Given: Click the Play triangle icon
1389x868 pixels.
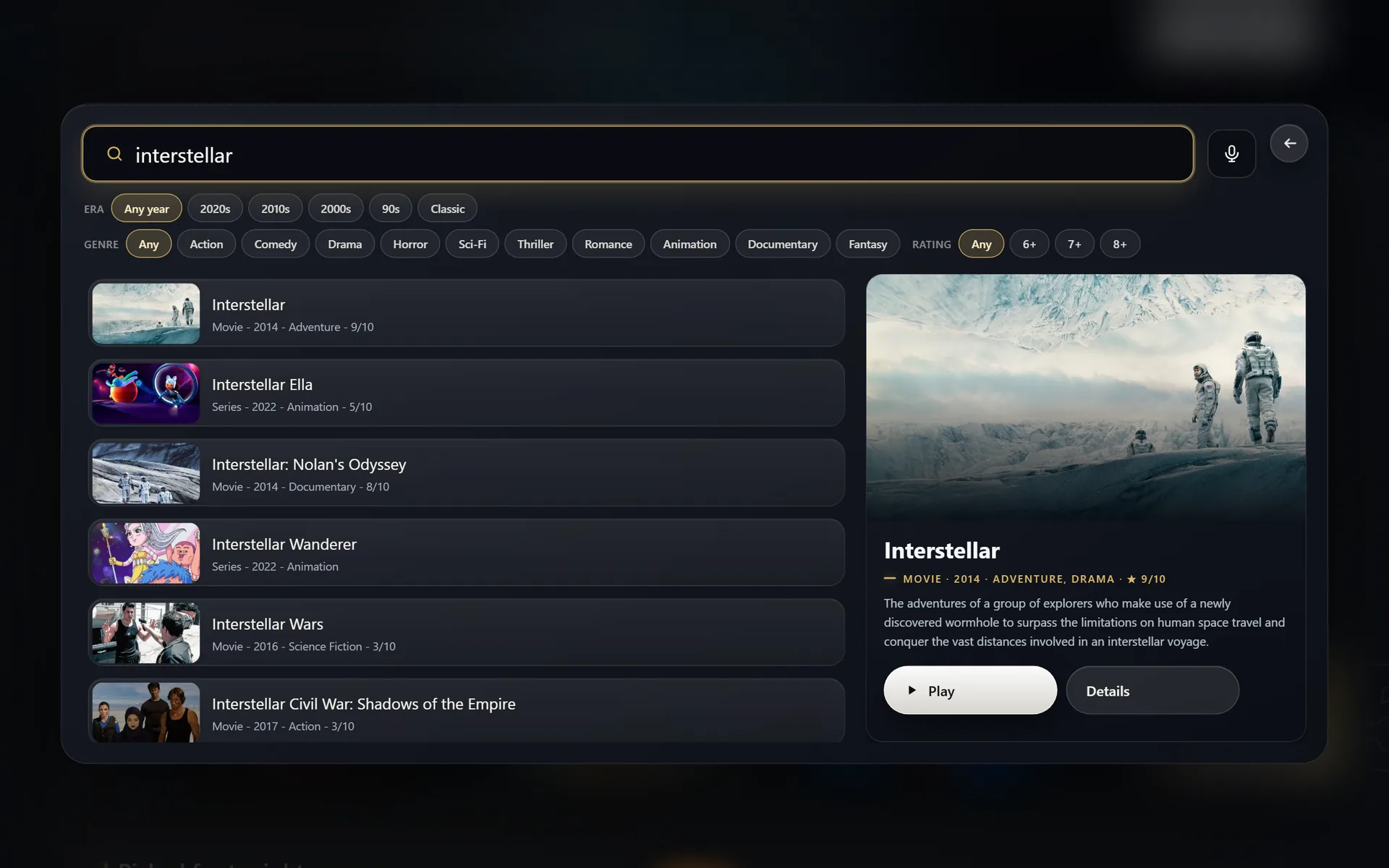Looking at the screenshot, I should click(912, 690).
